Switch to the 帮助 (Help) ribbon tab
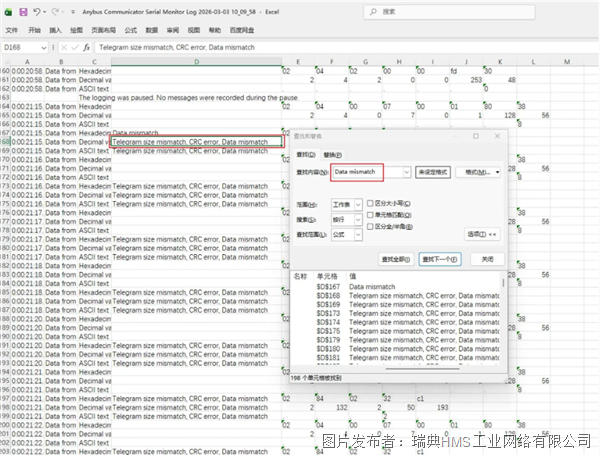 215,30
